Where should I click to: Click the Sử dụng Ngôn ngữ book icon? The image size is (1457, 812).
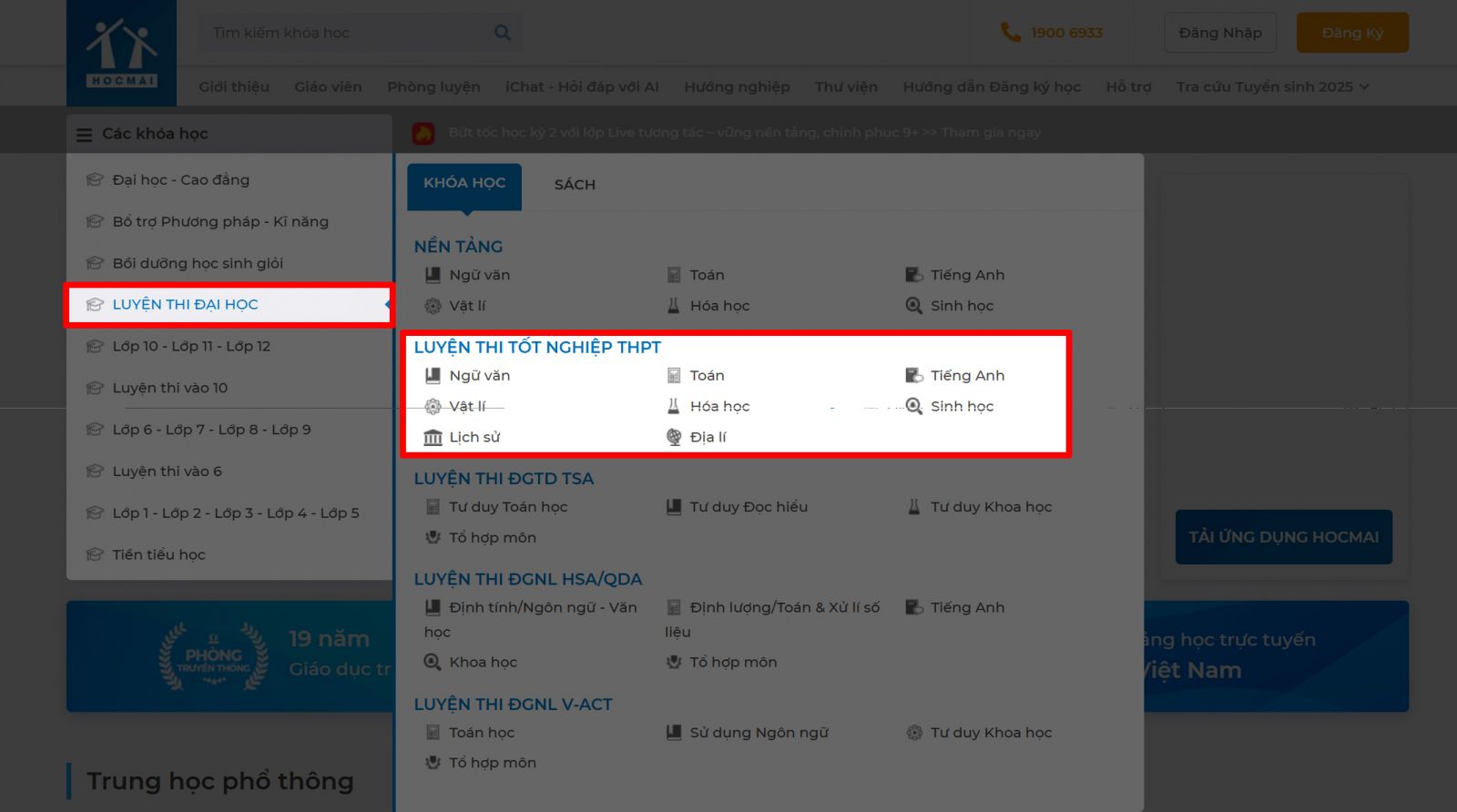673,733
